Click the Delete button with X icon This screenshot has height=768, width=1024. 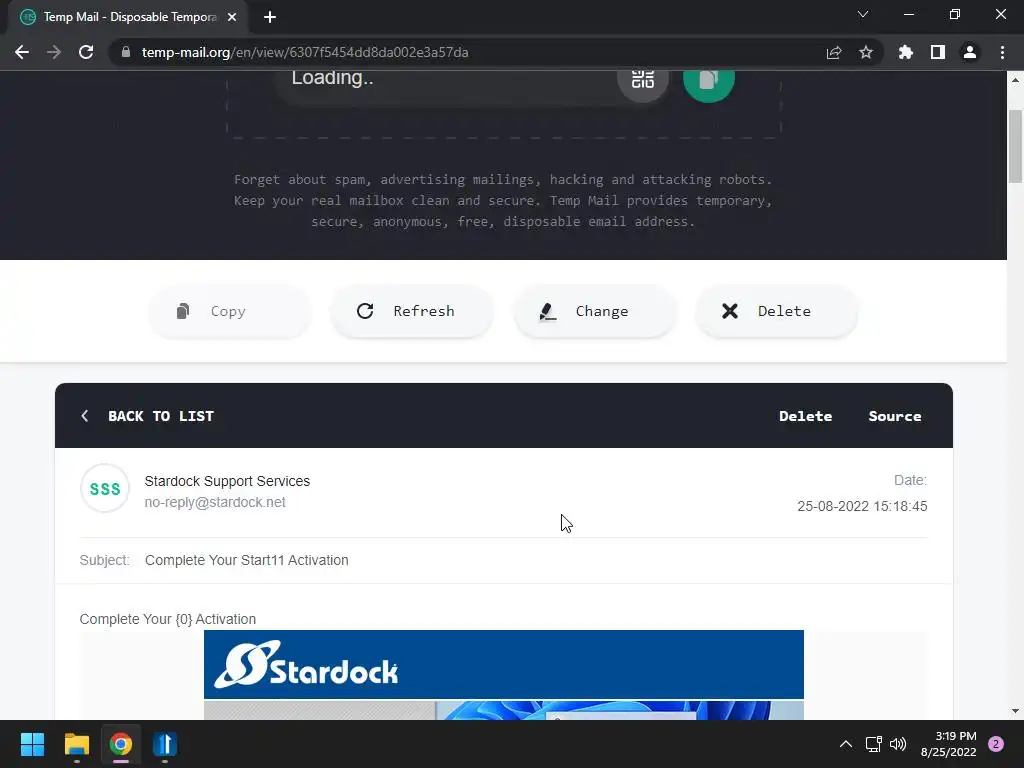click(776, 312)
